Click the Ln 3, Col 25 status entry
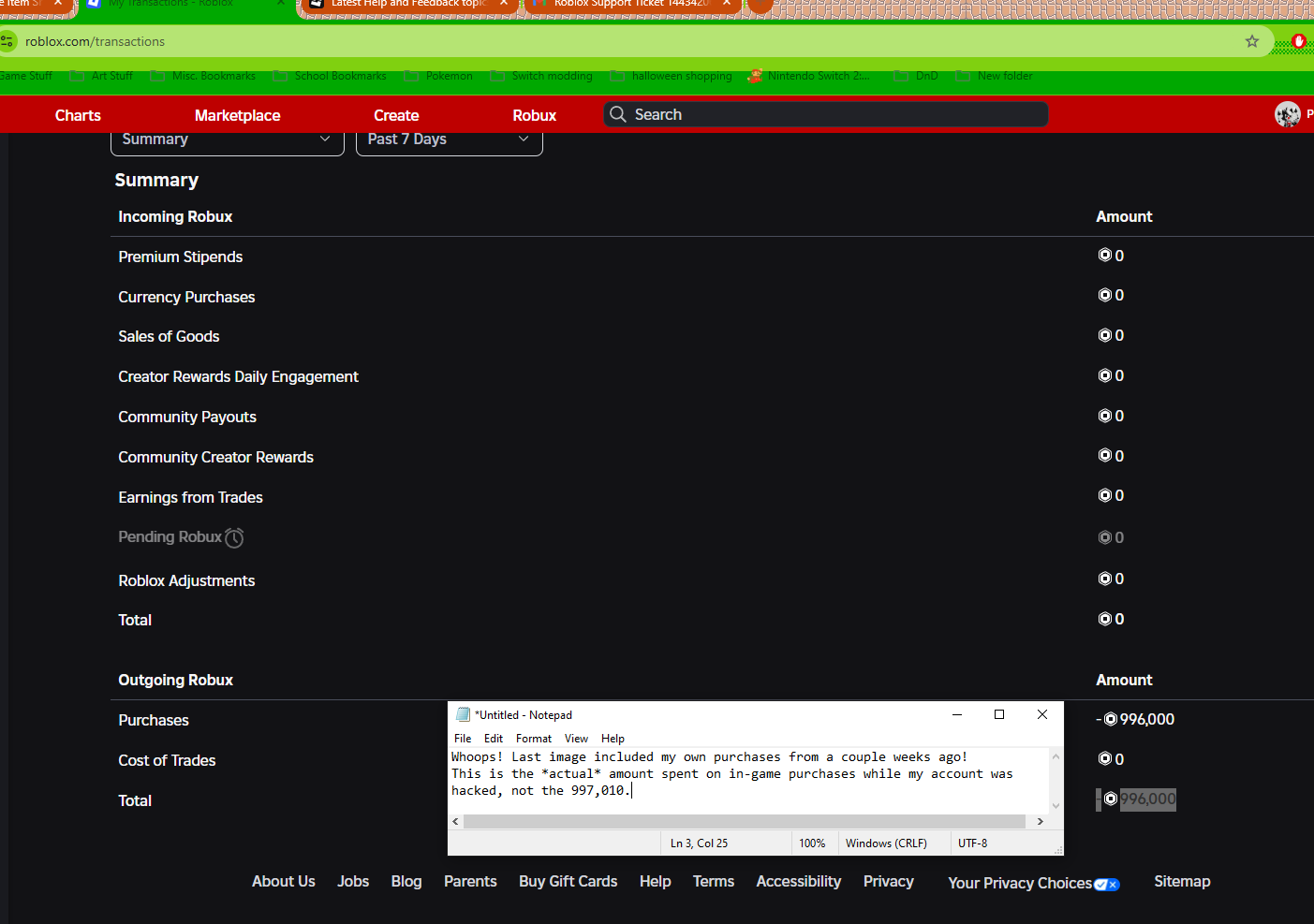1314x924 pixels. tap(699, 843)
